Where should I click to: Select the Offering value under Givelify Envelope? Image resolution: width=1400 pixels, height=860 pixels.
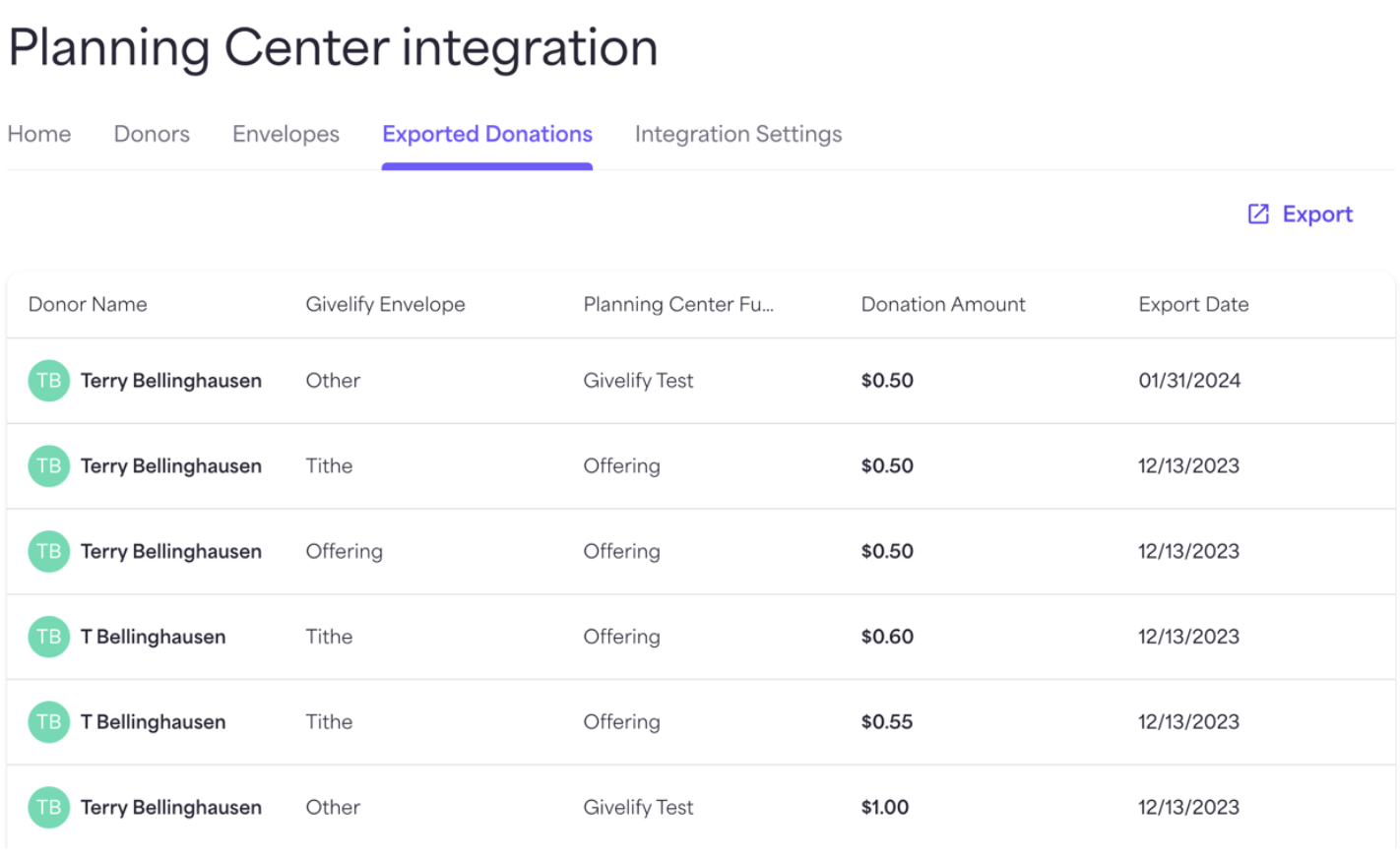pyautogui.click(x=344, y=551)
